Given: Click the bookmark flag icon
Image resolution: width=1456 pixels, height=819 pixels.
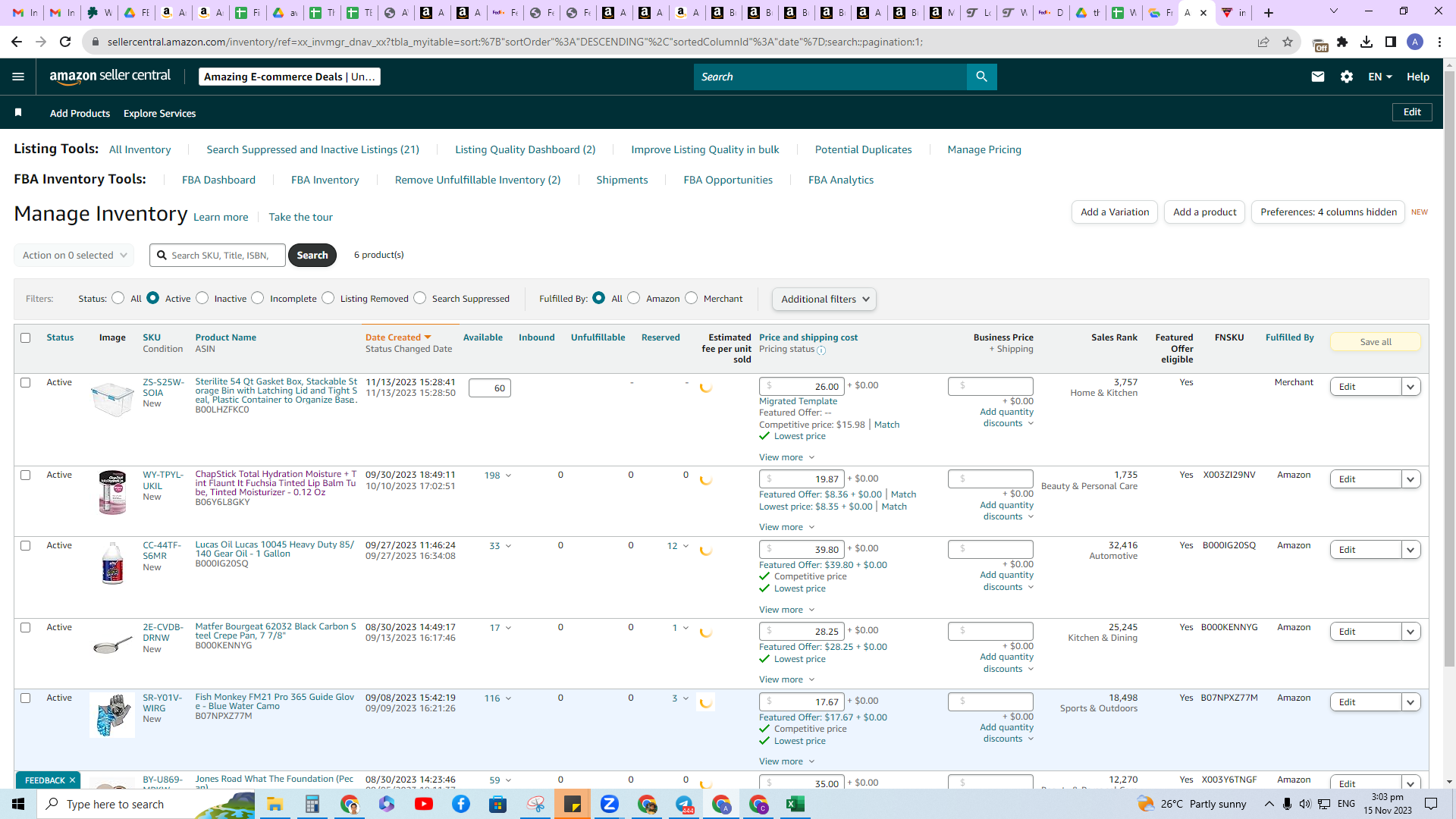Looking at the screenshot, I should pos(18,112).
